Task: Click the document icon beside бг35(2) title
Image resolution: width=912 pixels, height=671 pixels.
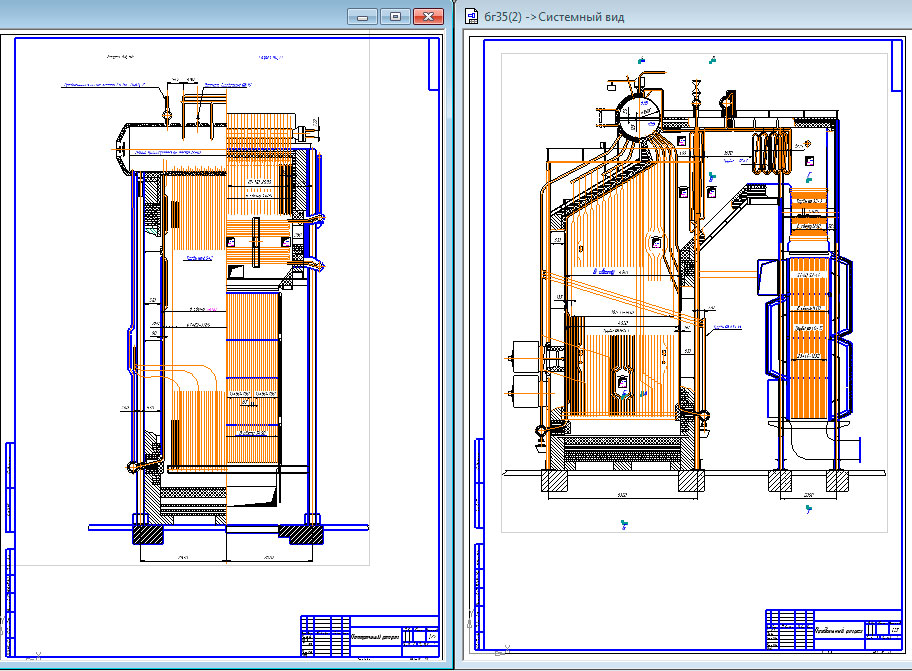Action: [x=471, y=16]
